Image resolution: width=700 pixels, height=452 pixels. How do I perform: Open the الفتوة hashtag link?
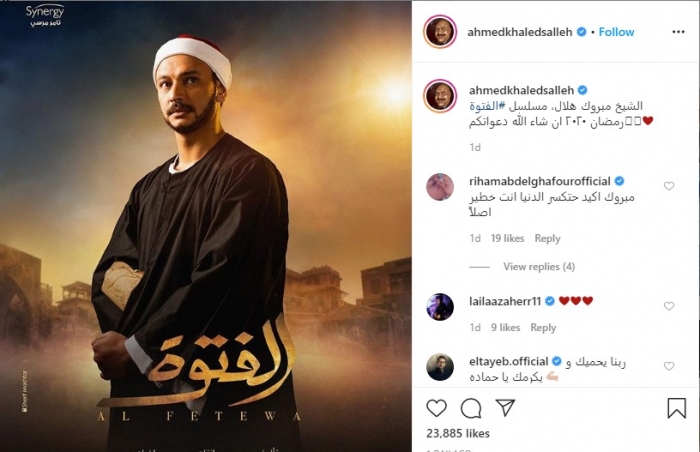(487, 106)
